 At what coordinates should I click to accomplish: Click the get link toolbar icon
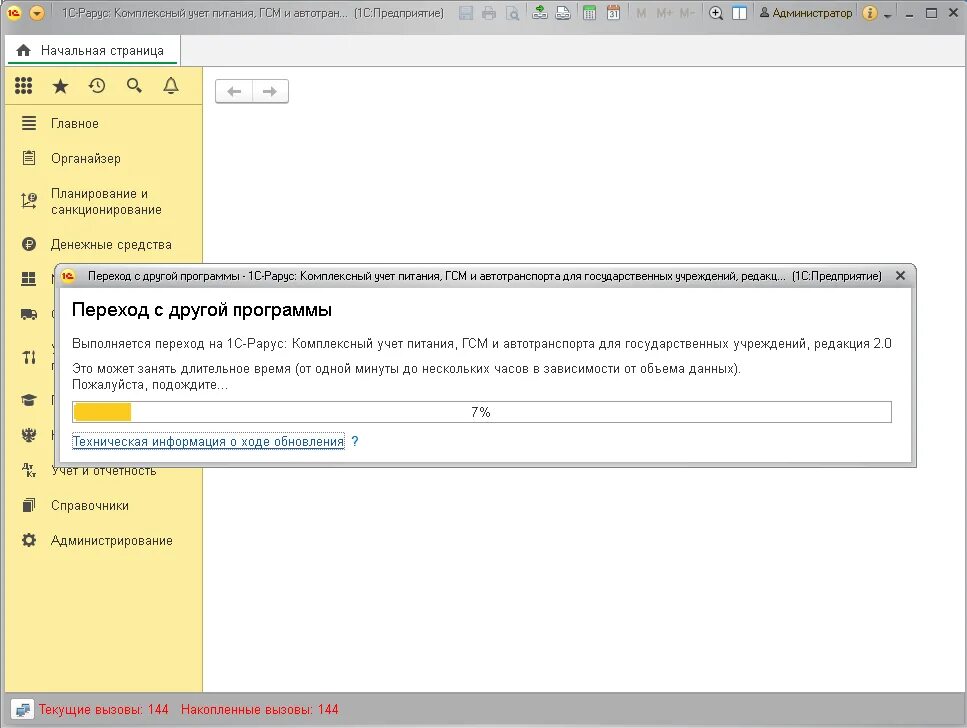tap(540, 13)
